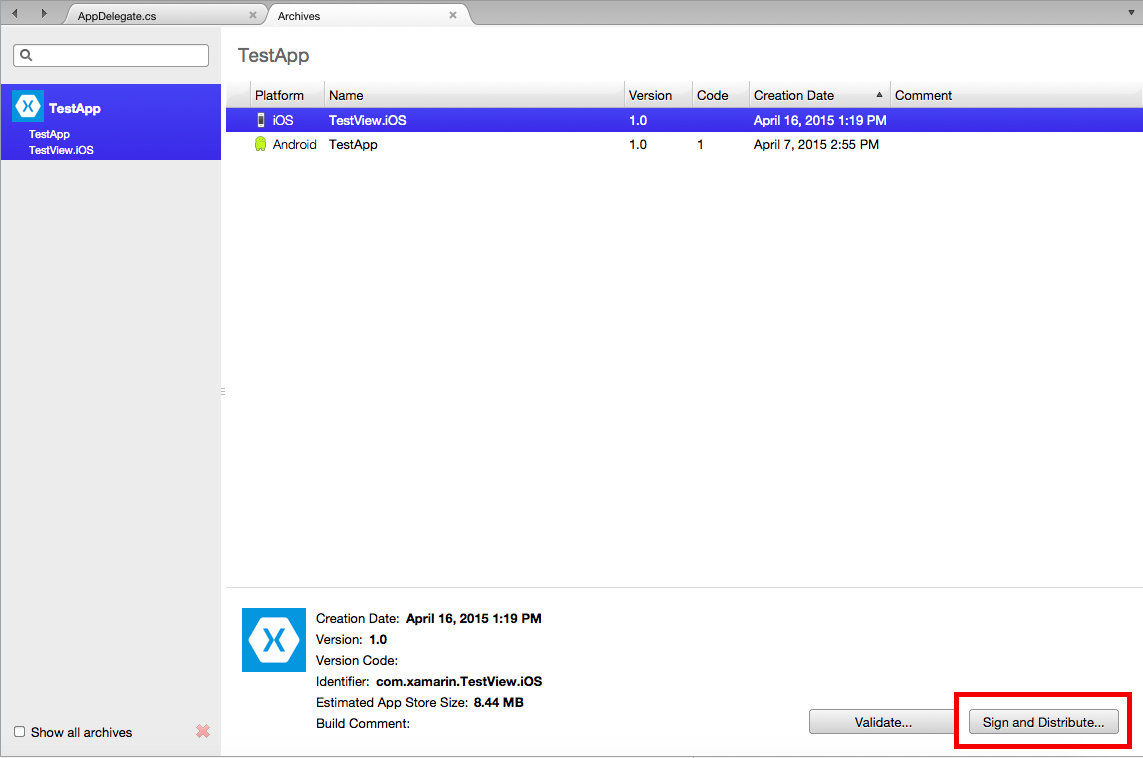
Task: Sort by Creation Date column header
Action: coord(819,95)
